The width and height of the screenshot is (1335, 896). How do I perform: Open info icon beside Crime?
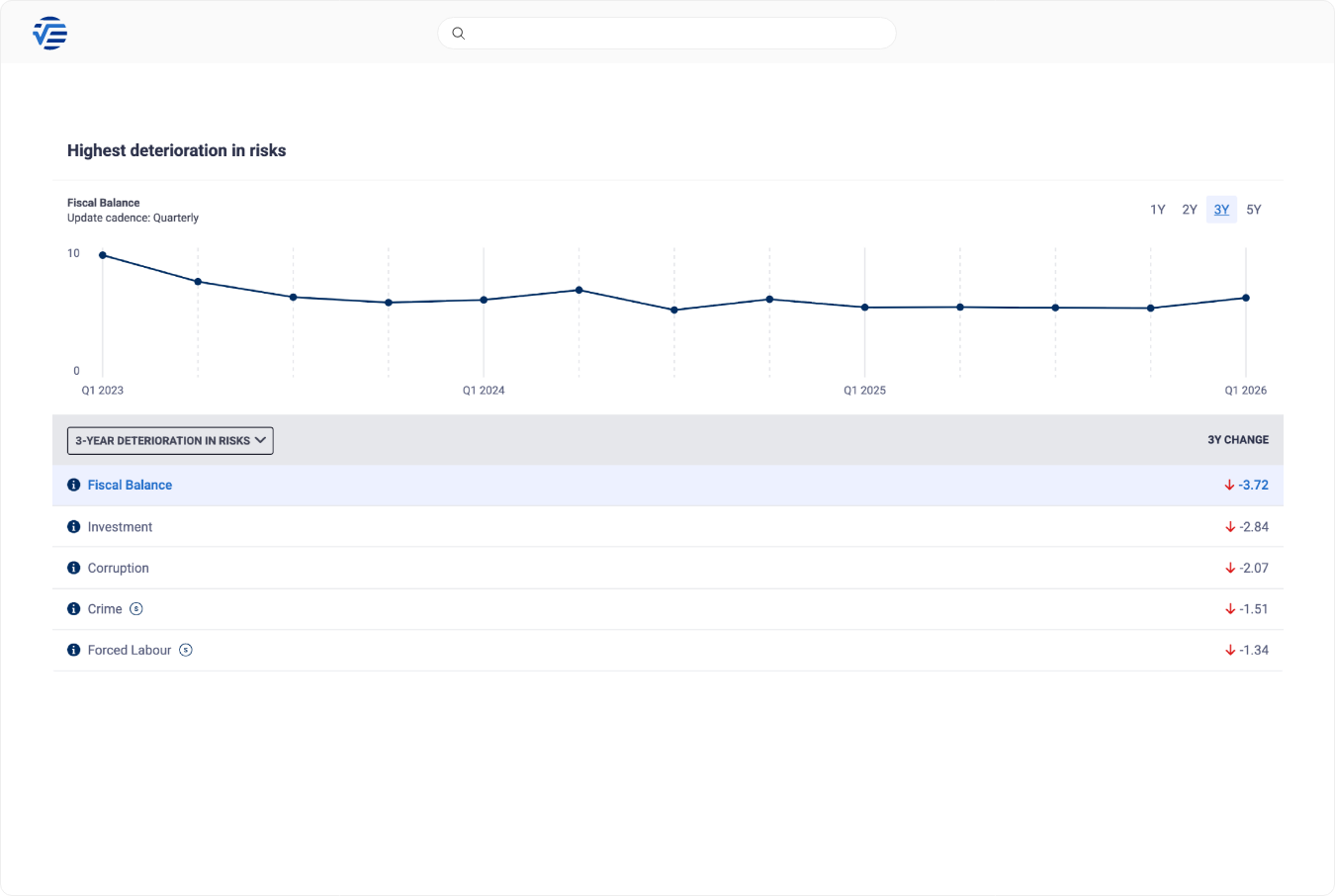(x=73, y=609)
